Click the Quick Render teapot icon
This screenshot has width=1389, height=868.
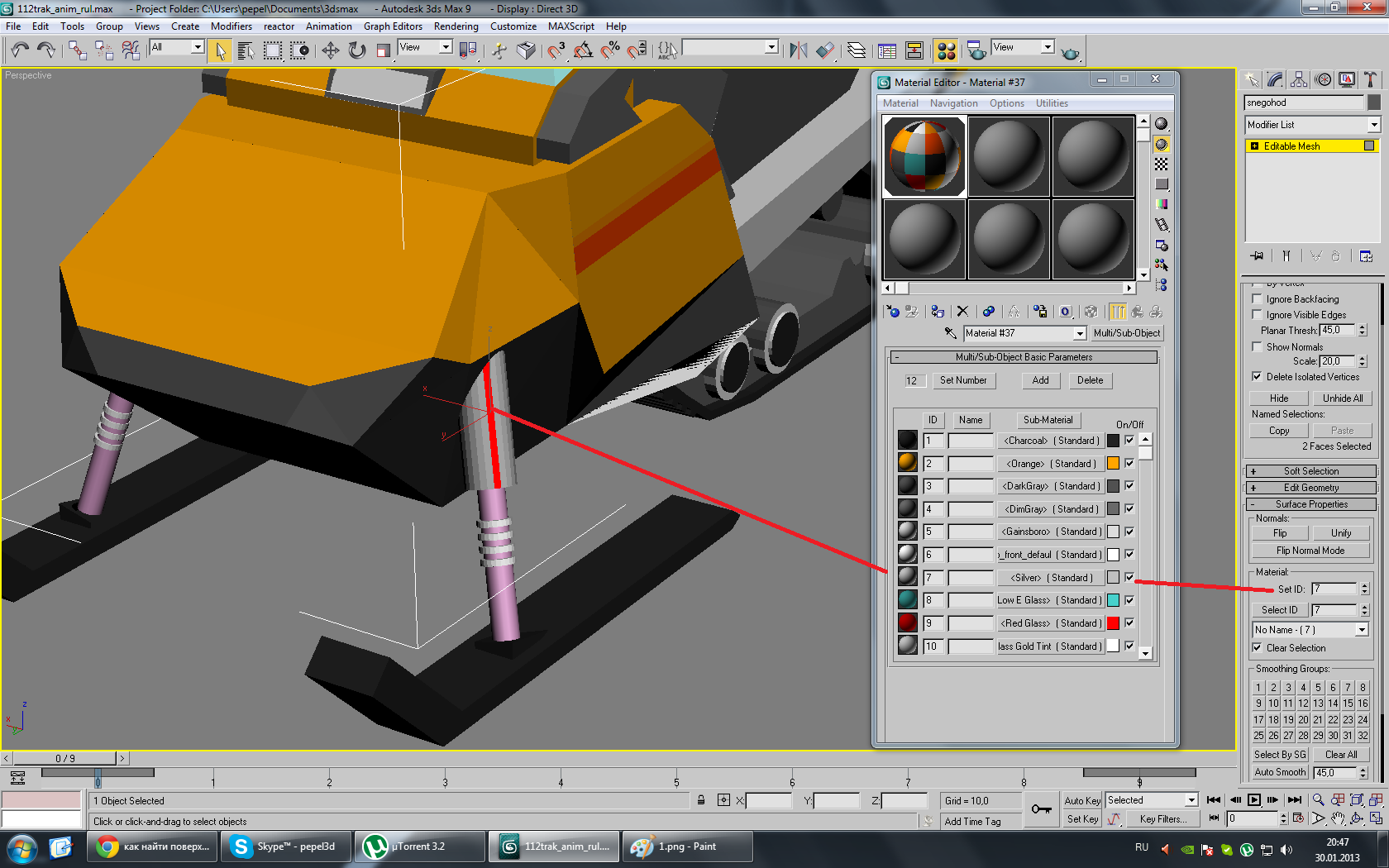1070,53
